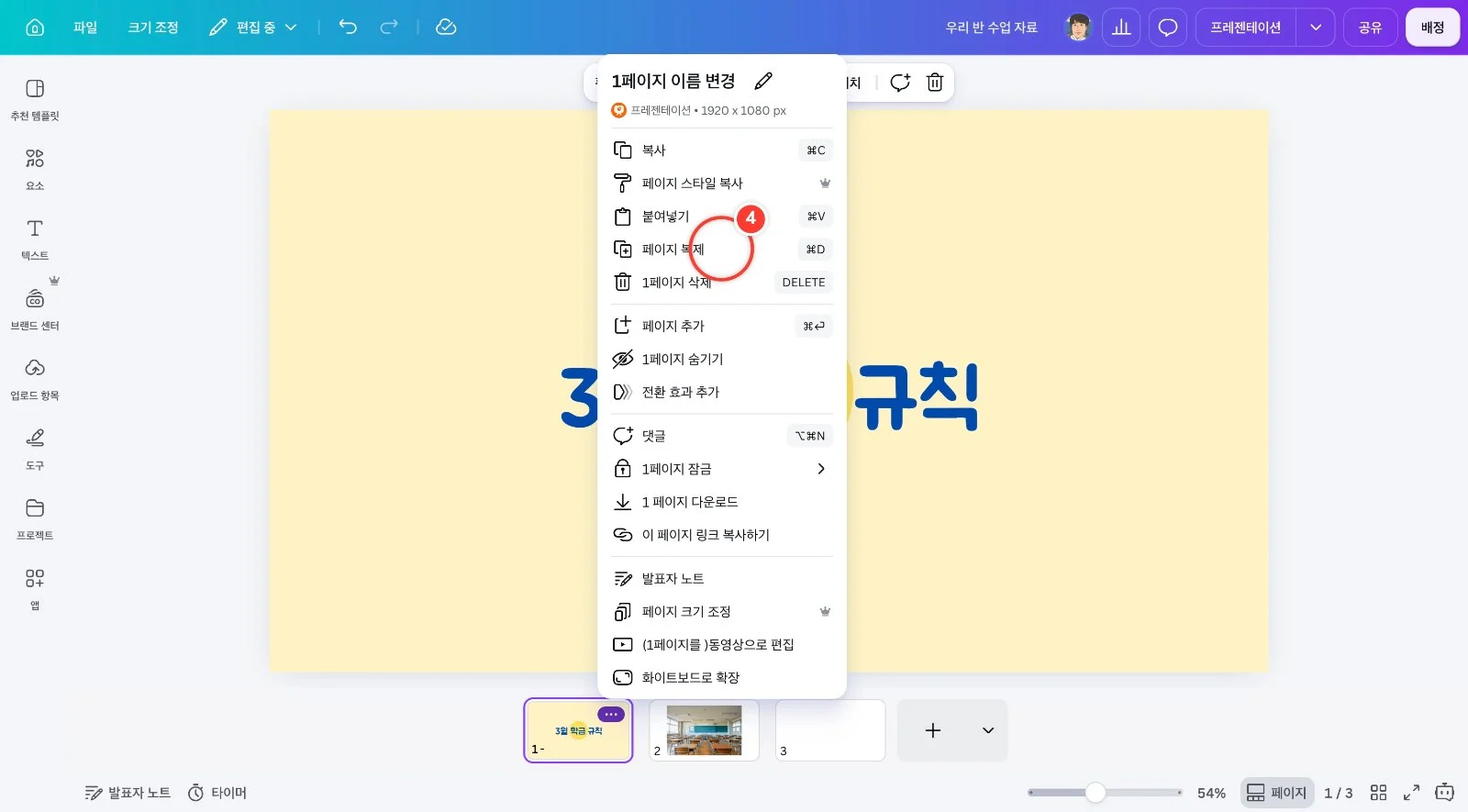This screenshot has width=1468, height=812.
Task: Open the analytics chart icon
Action: click(x=1121, y=28)
